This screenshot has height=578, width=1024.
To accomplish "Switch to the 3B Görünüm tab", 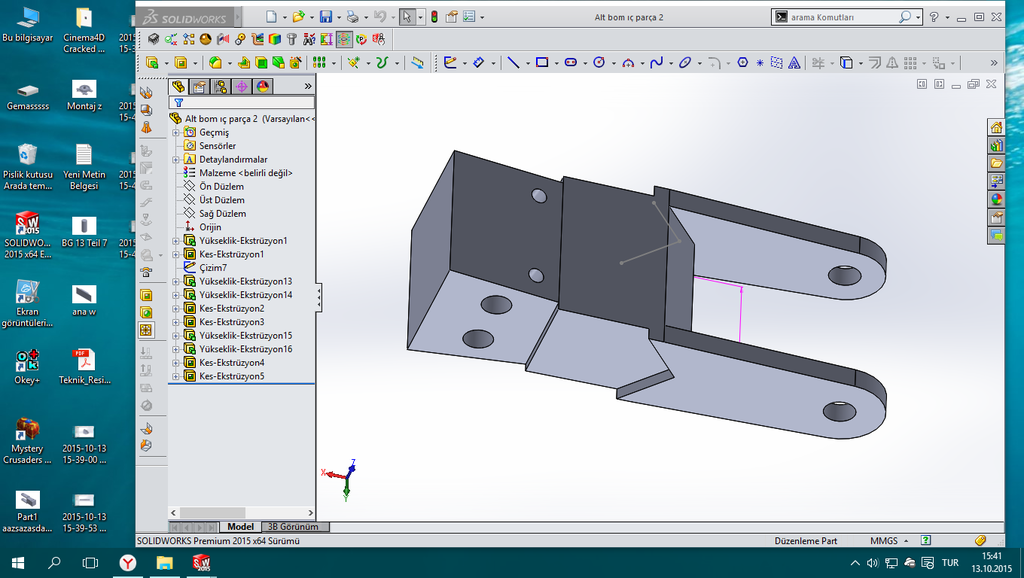I will (x=293, y=527).
